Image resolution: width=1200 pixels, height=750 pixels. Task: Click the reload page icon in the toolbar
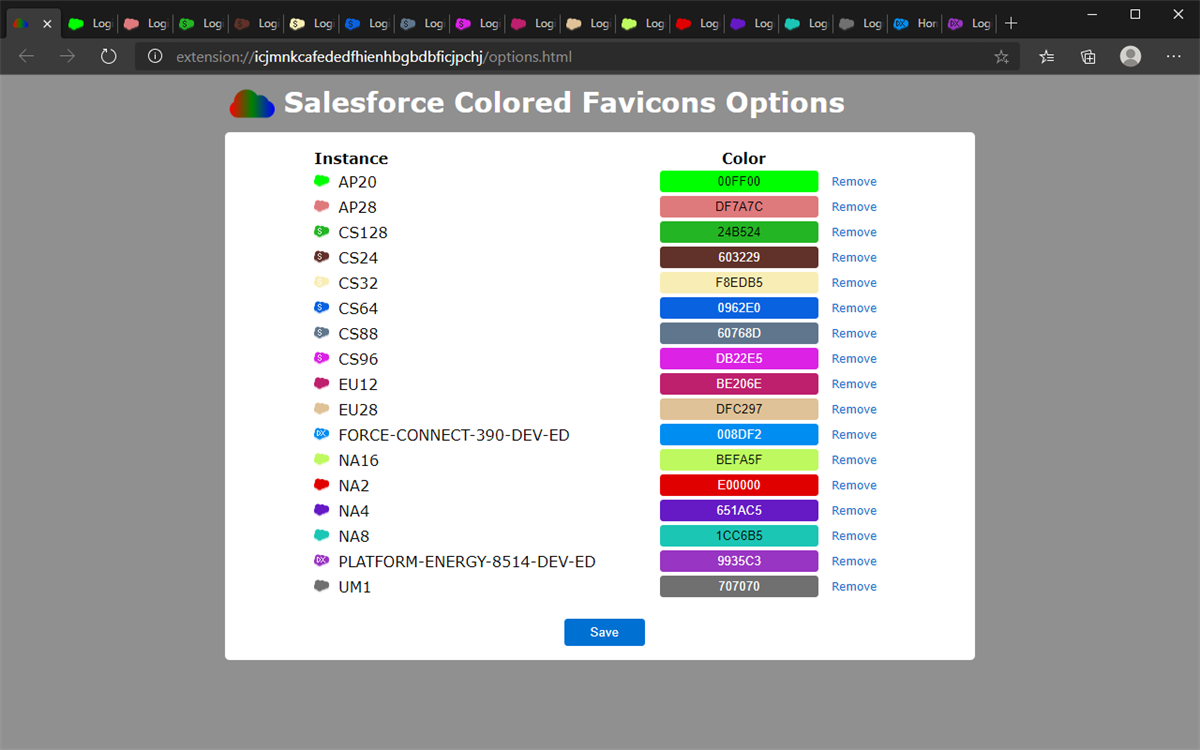108,57
